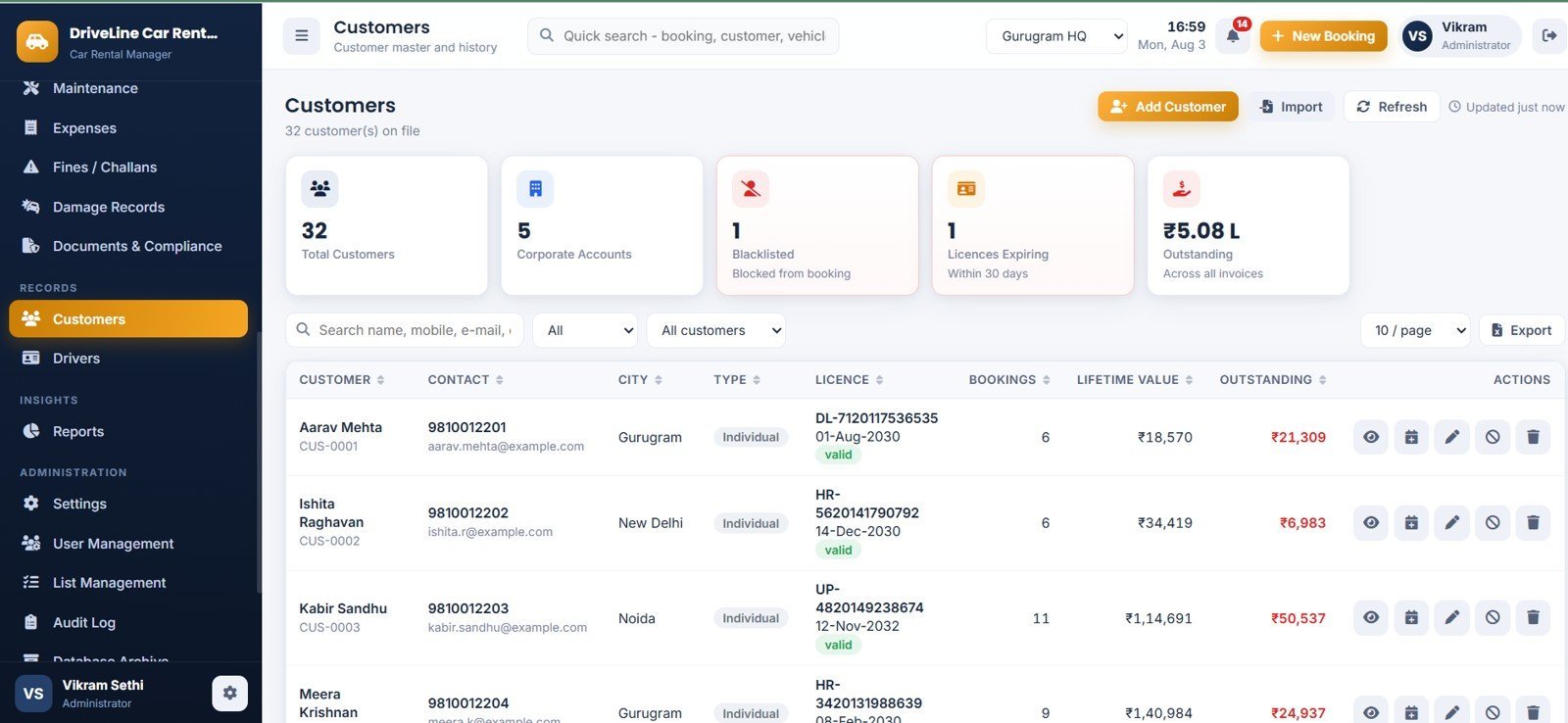This screenshot has height=723, width=1568.
Task: Open the 10 / page dropdown
Action: click(x=1415, y=330)
